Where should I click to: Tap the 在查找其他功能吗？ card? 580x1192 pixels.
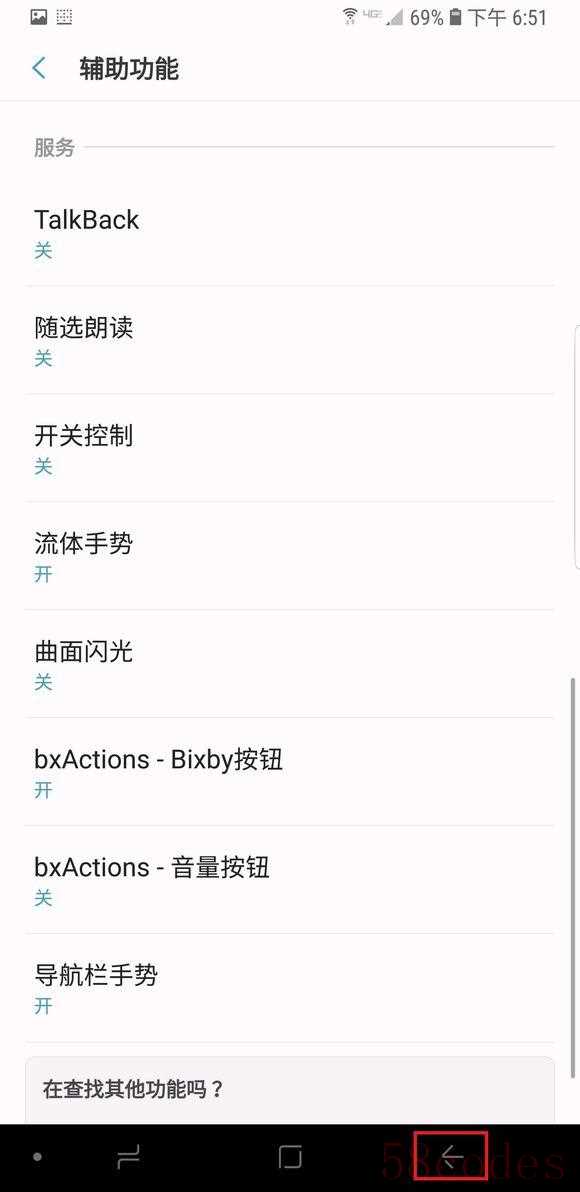pyautogui.click(x=290, y=1090)
